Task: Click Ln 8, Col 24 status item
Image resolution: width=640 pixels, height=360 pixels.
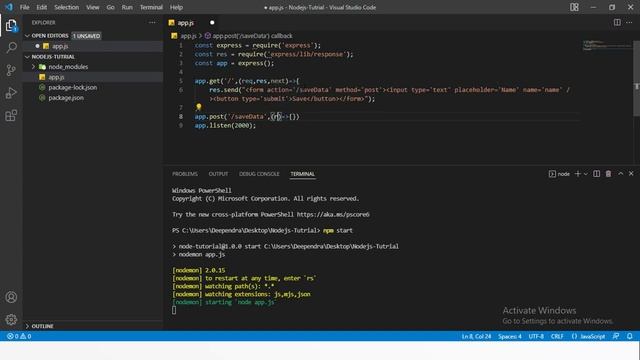Action: coord(476,336)
